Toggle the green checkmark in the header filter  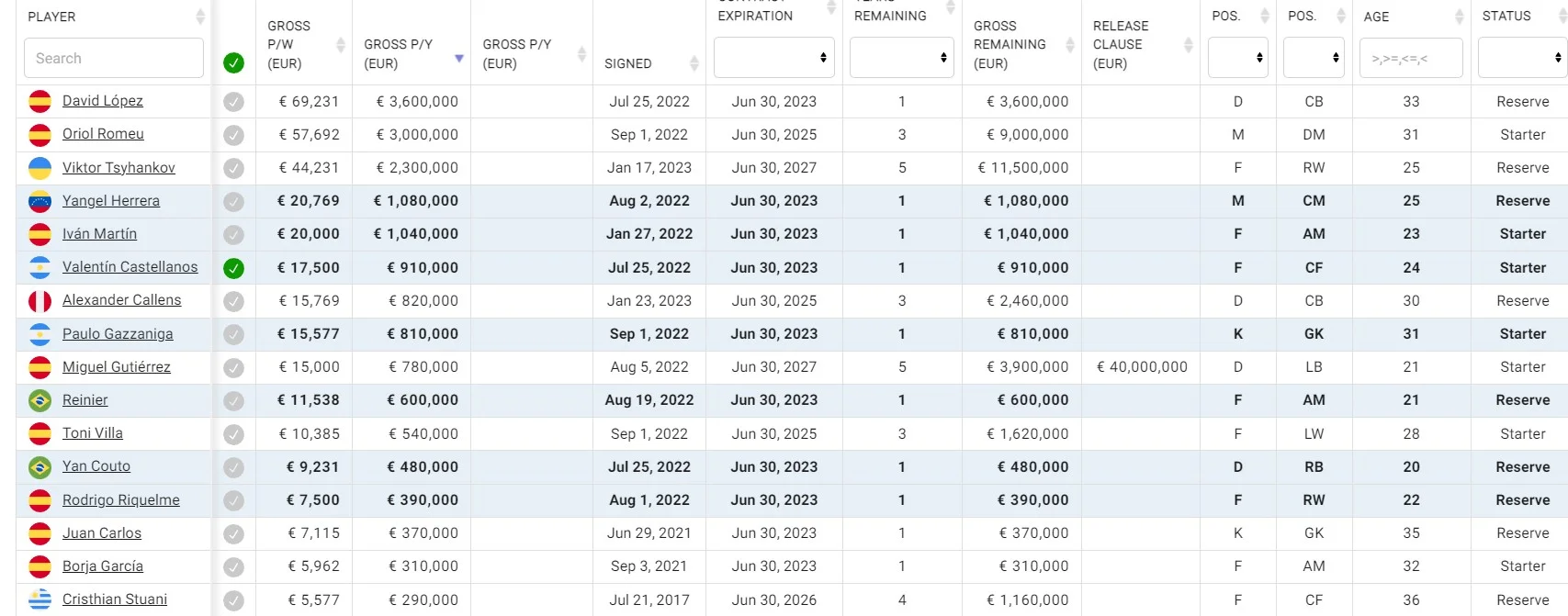(233, 63)
